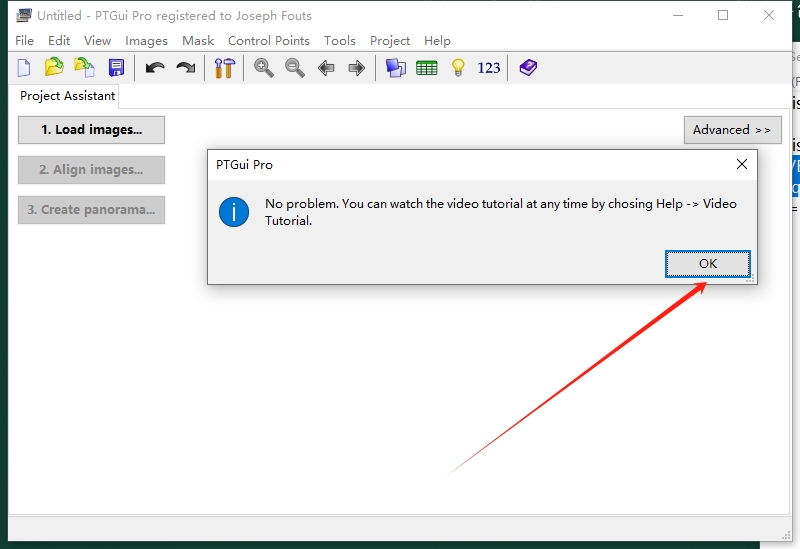The height and width of the screenshot is (549, 800).
Task: Maximize the PTGui main window
Action: click(x=723, y=15)
